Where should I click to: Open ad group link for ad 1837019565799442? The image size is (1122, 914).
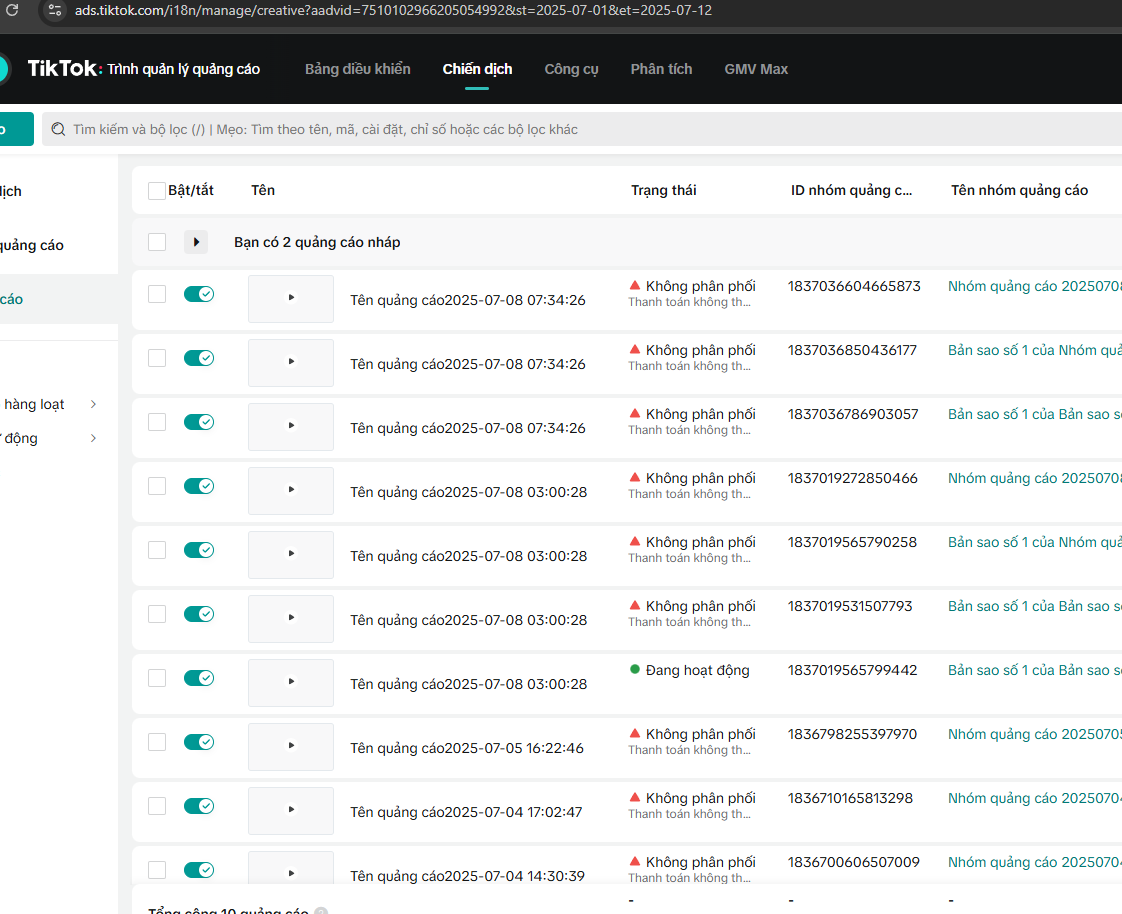pos(1034,670)
